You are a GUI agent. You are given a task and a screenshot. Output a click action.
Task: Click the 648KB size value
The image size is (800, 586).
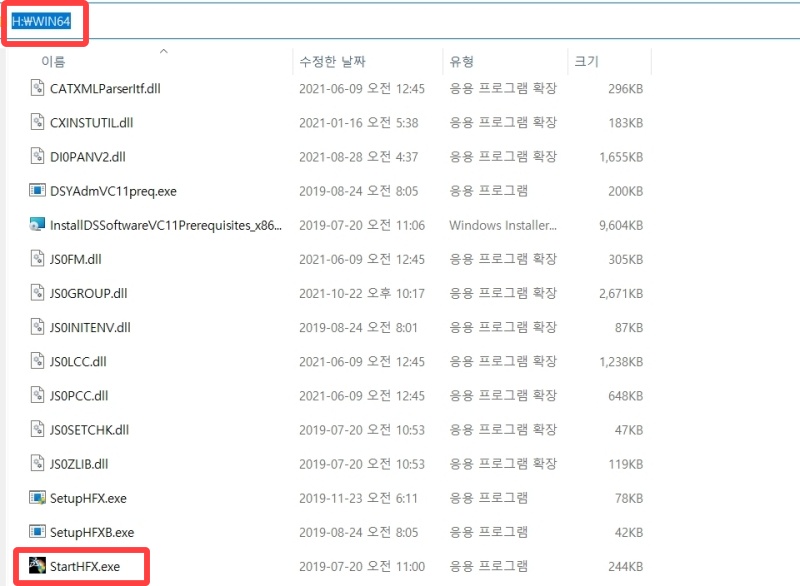click(x=626, y=396)
